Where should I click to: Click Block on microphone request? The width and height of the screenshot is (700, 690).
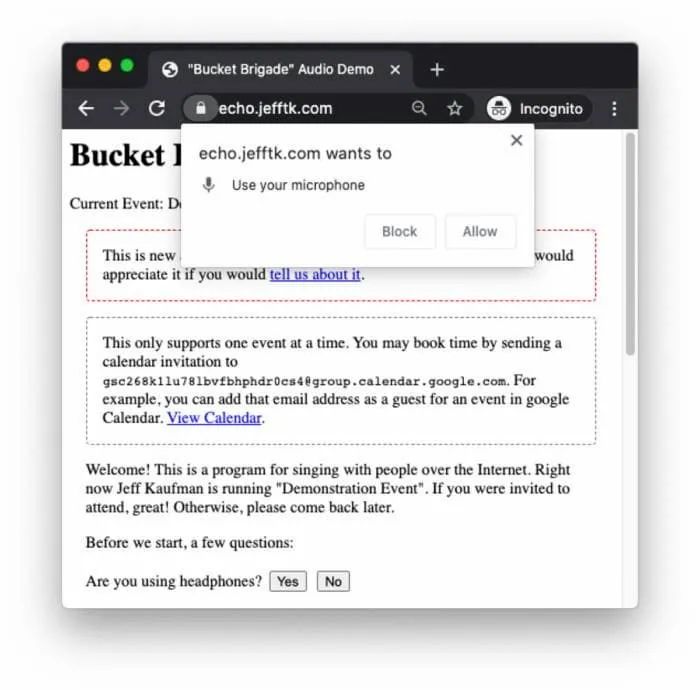(x=400, y=232)
